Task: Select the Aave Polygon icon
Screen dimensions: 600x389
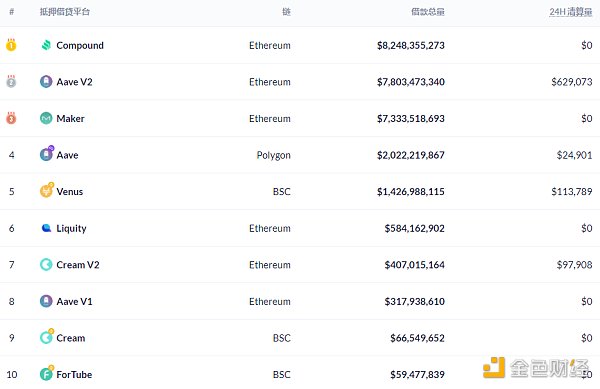Action: pyautogui.click(x=47, y=154)
